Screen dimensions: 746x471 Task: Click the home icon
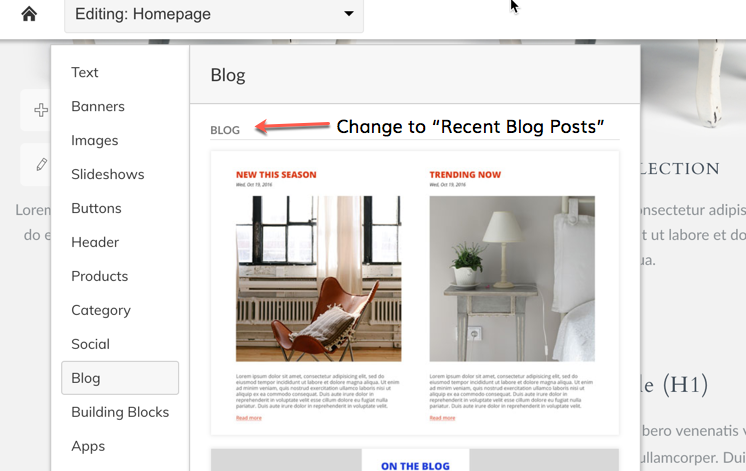29,14
